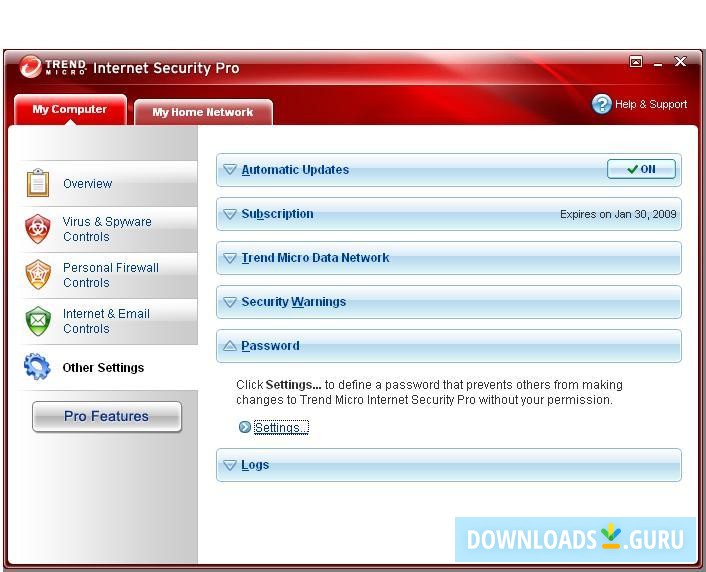Click the Overview clipboard icon

point(38,183)
